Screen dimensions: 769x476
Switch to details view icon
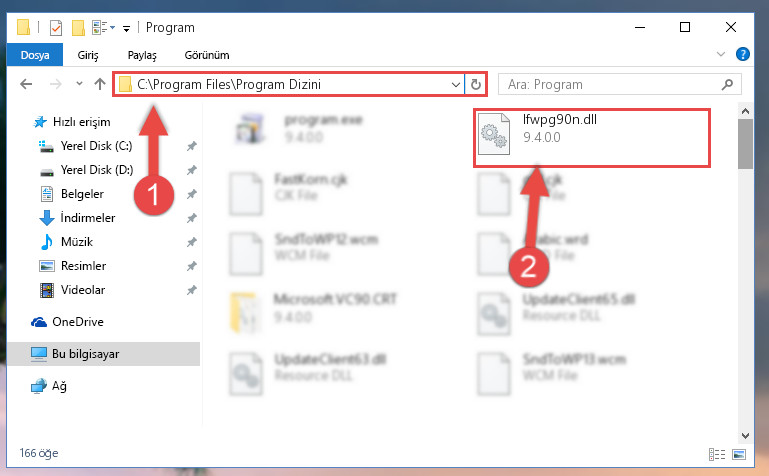[x=717, y=454]
